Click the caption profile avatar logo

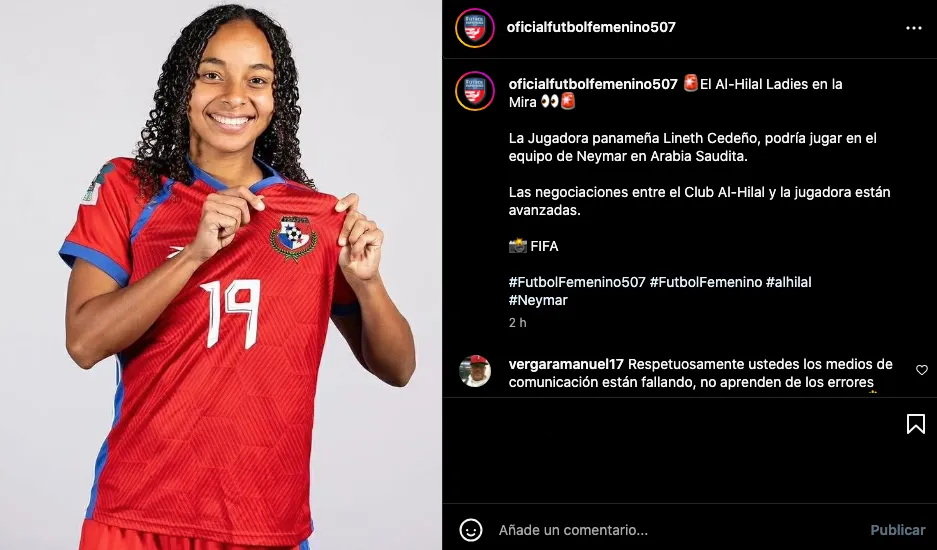[x=474, y=91]
